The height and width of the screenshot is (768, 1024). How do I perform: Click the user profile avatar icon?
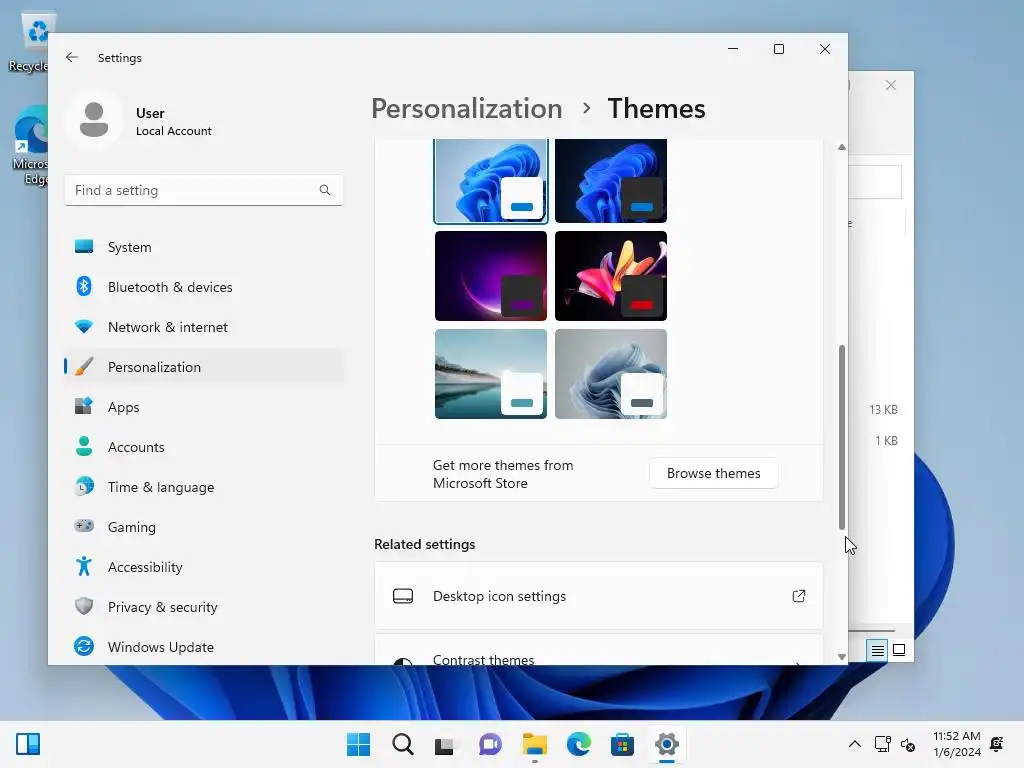(x=94, y=120)
